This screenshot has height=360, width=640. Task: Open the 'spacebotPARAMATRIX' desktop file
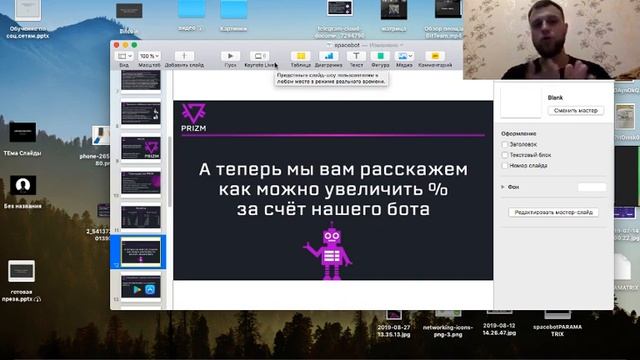[558, 324]
